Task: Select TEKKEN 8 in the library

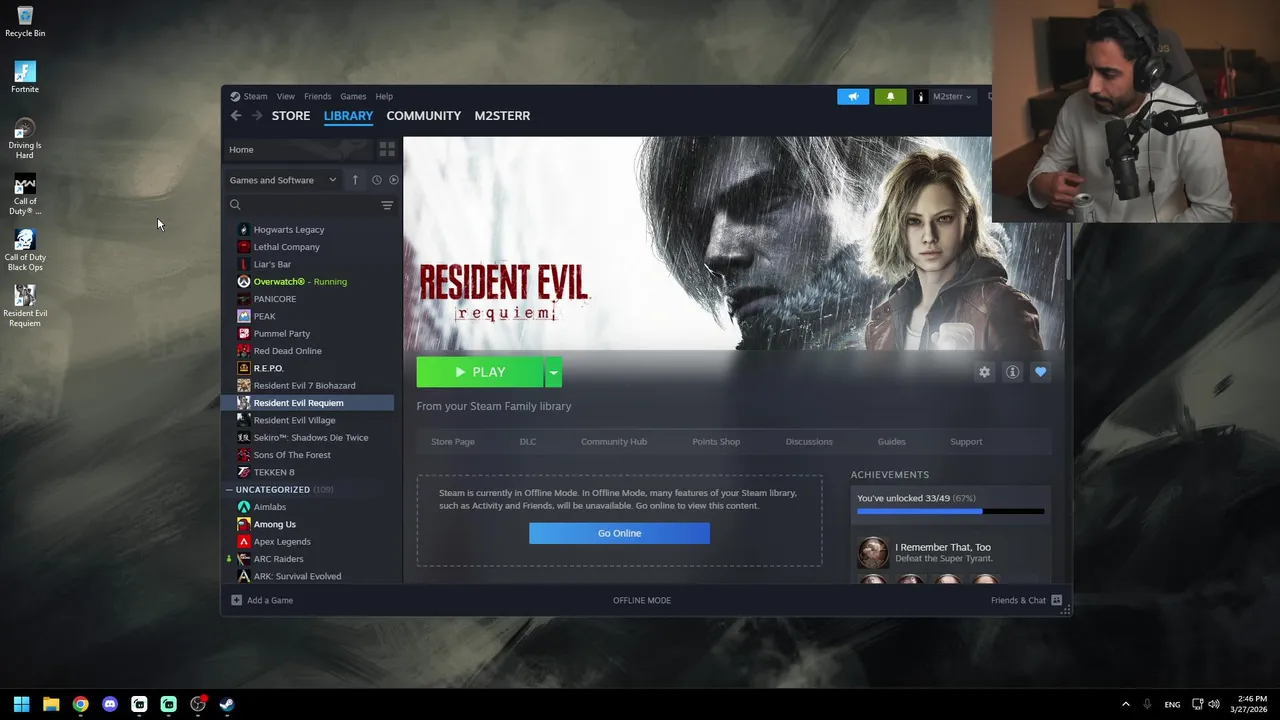Action: click(308, 472)
